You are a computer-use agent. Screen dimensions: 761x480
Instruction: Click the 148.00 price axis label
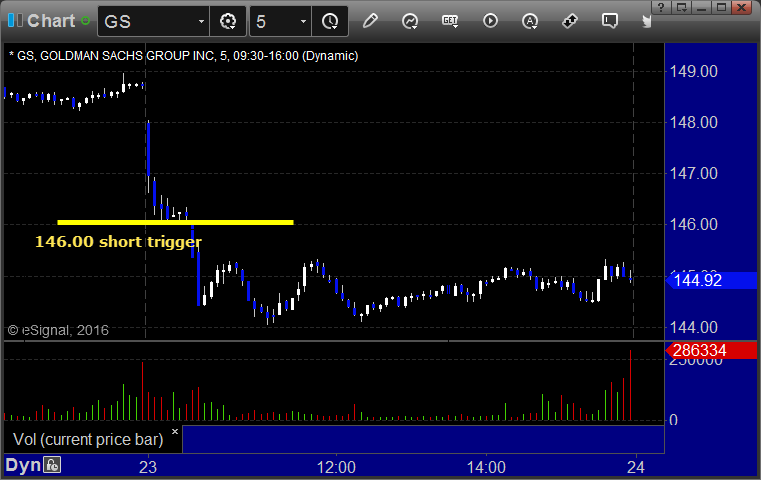694,122
